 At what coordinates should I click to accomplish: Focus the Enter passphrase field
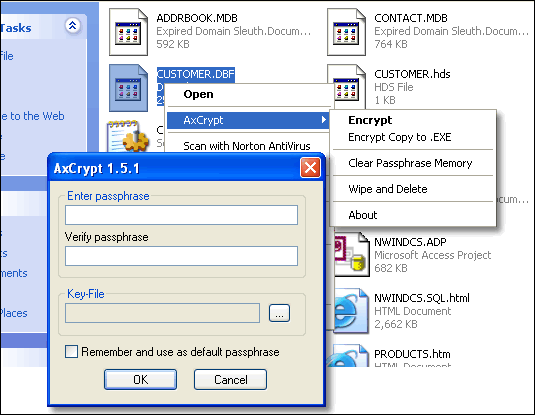(x=182, y=215)
